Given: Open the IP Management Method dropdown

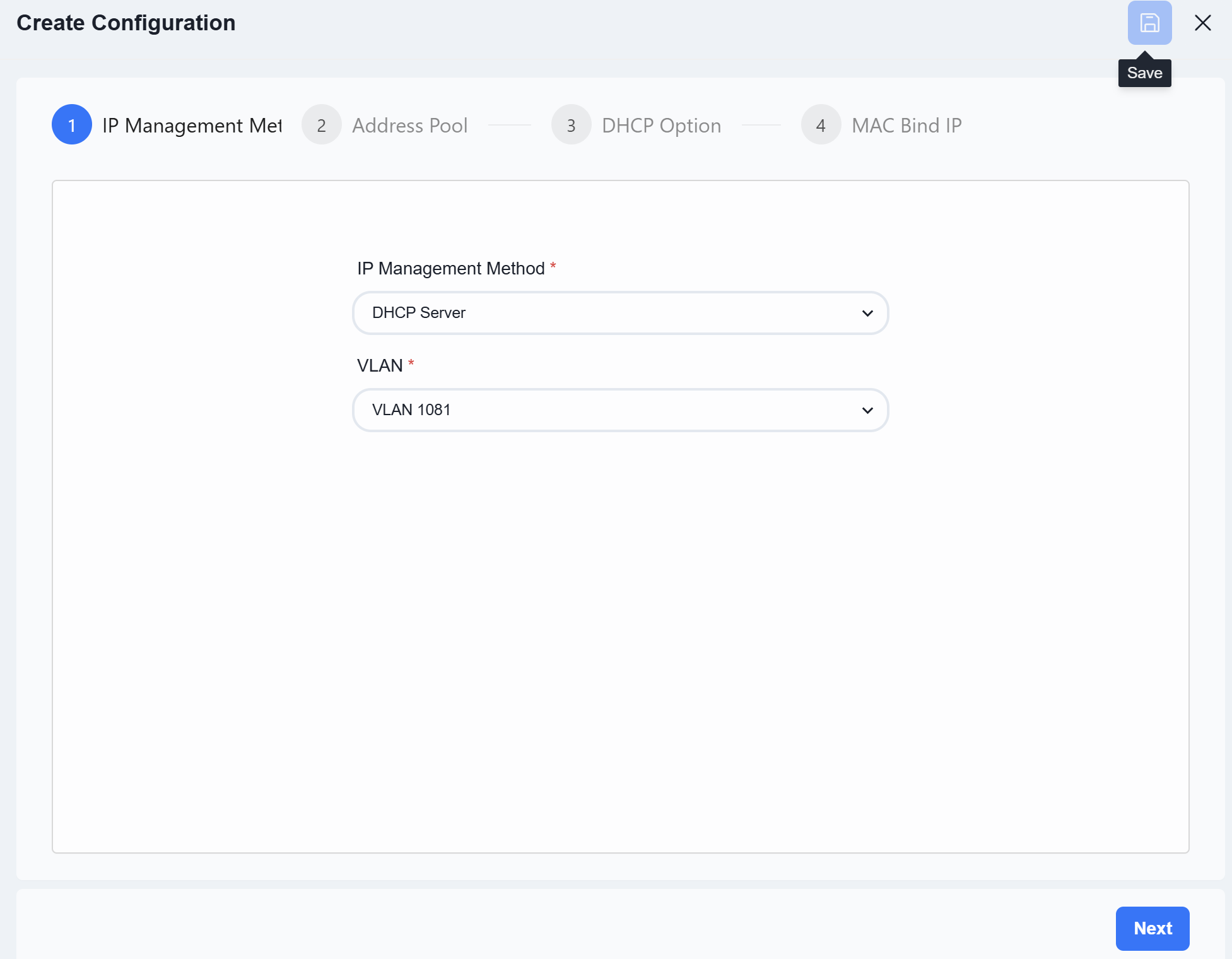Looking at the screenshot, I should coord(621,313).
